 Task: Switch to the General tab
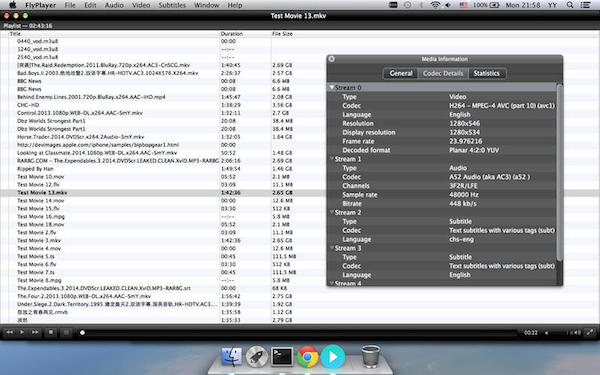(x=401, y=73)
